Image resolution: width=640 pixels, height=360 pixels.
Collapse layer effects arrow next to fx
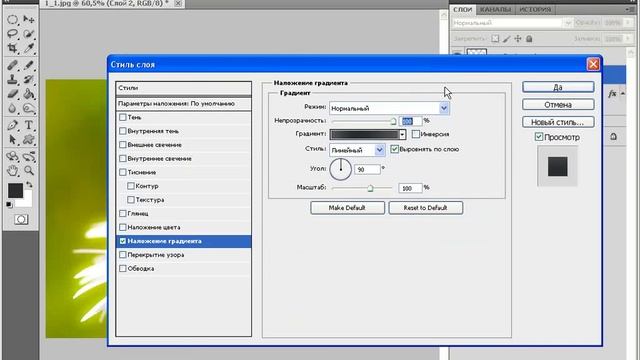[x=622, y=94]
